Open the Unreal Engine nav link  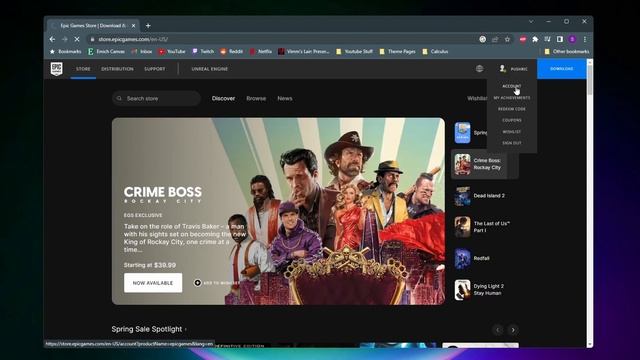pos(210,69)
